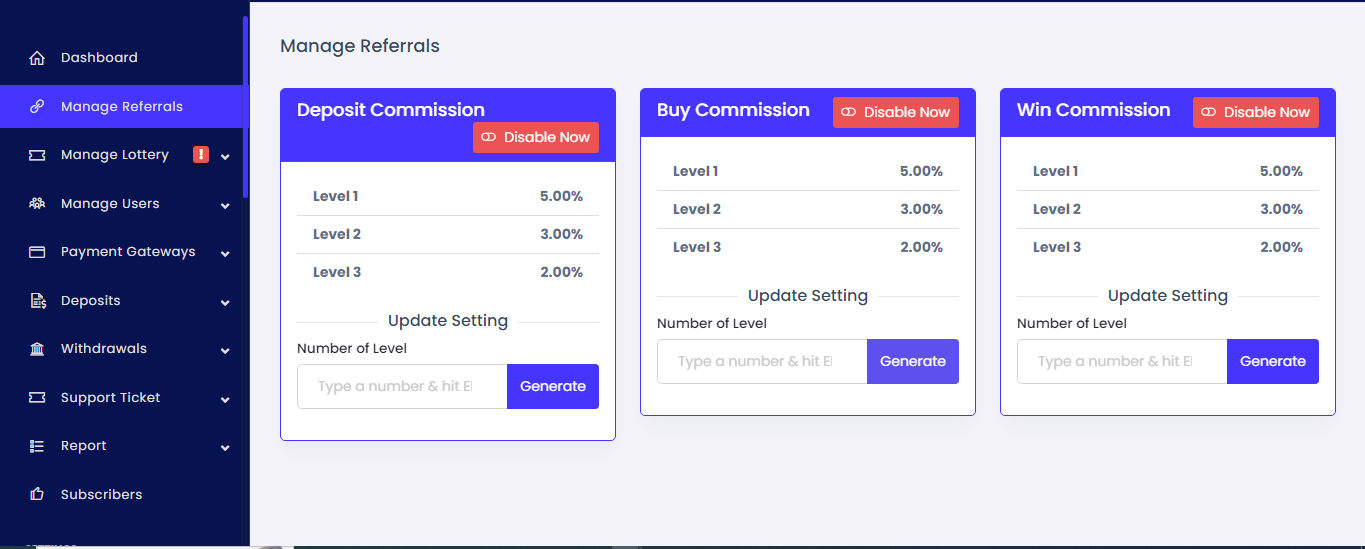Expand the Manage Lottery submenu chevron
1365x549 pixels.
(x=225, y=156)
